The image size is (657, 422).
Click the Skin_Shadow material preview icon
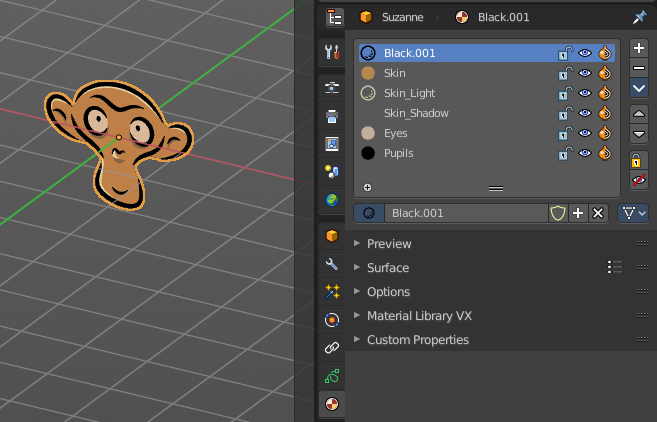[x=368, y=113]
